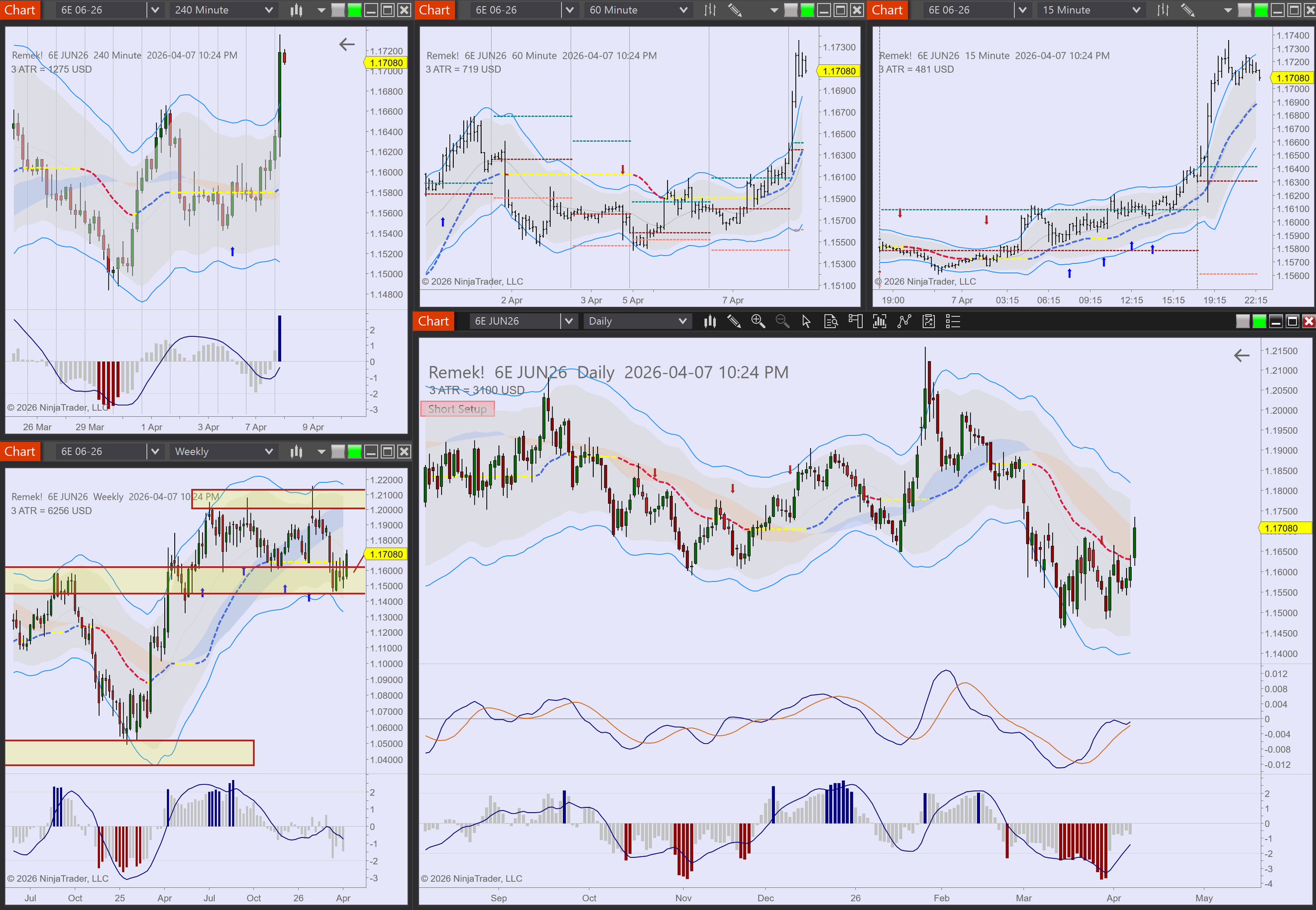This screenshot has height=910, width=1316.
Task: Click the Short Setup button on Daily chart
Action: (x=457, y=409)
